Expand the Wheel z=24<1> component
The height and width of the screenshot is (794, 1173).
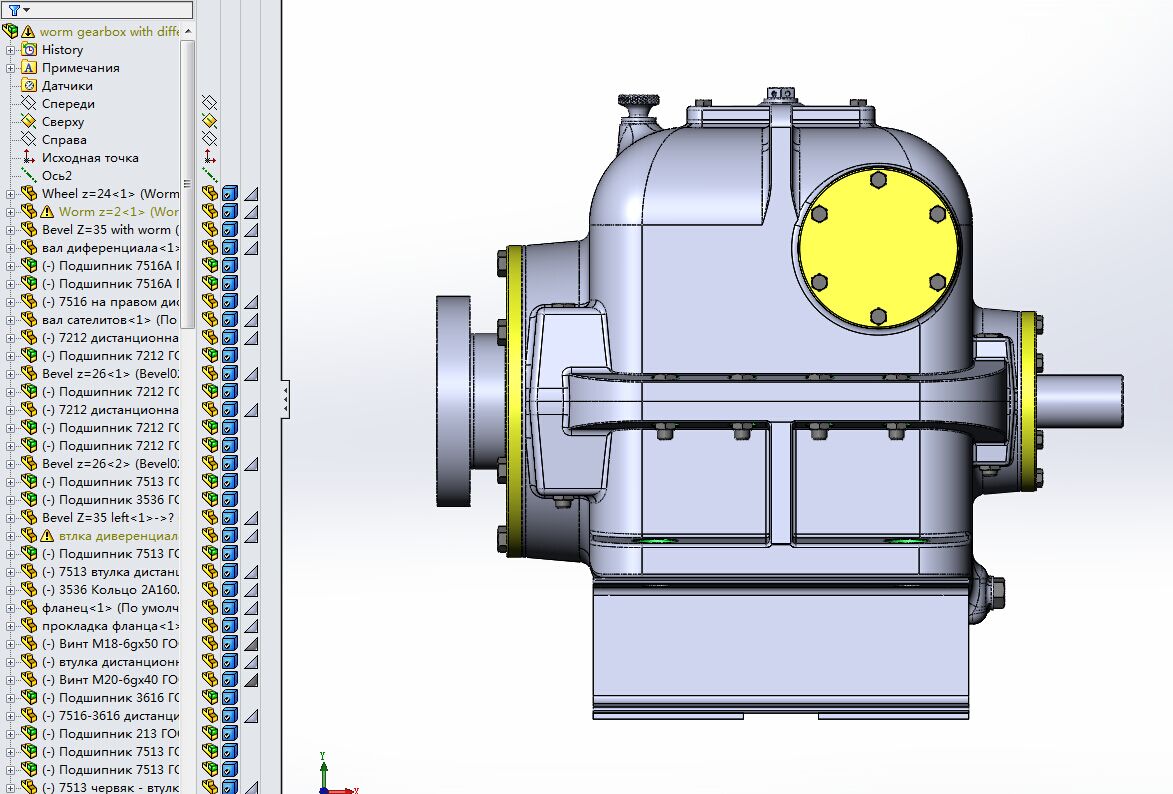point(10,194)
